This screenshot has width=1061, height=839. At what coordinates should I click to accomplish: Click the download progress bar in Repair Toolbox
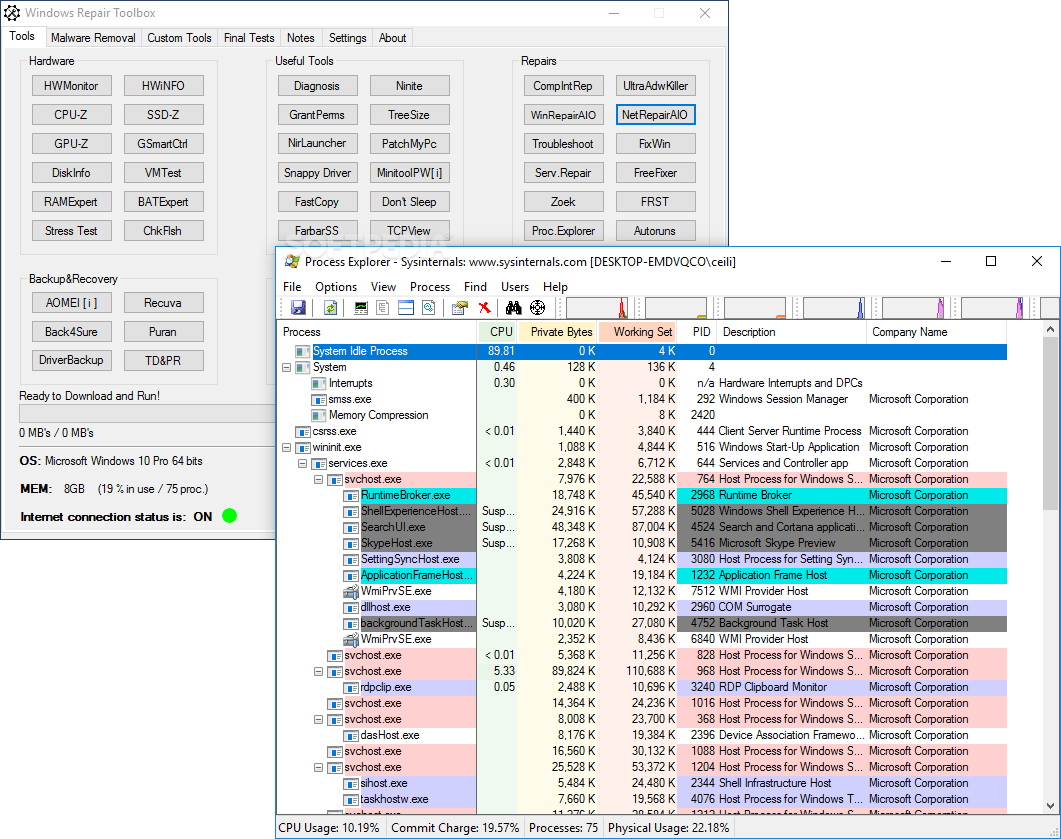tap(147, 414)
